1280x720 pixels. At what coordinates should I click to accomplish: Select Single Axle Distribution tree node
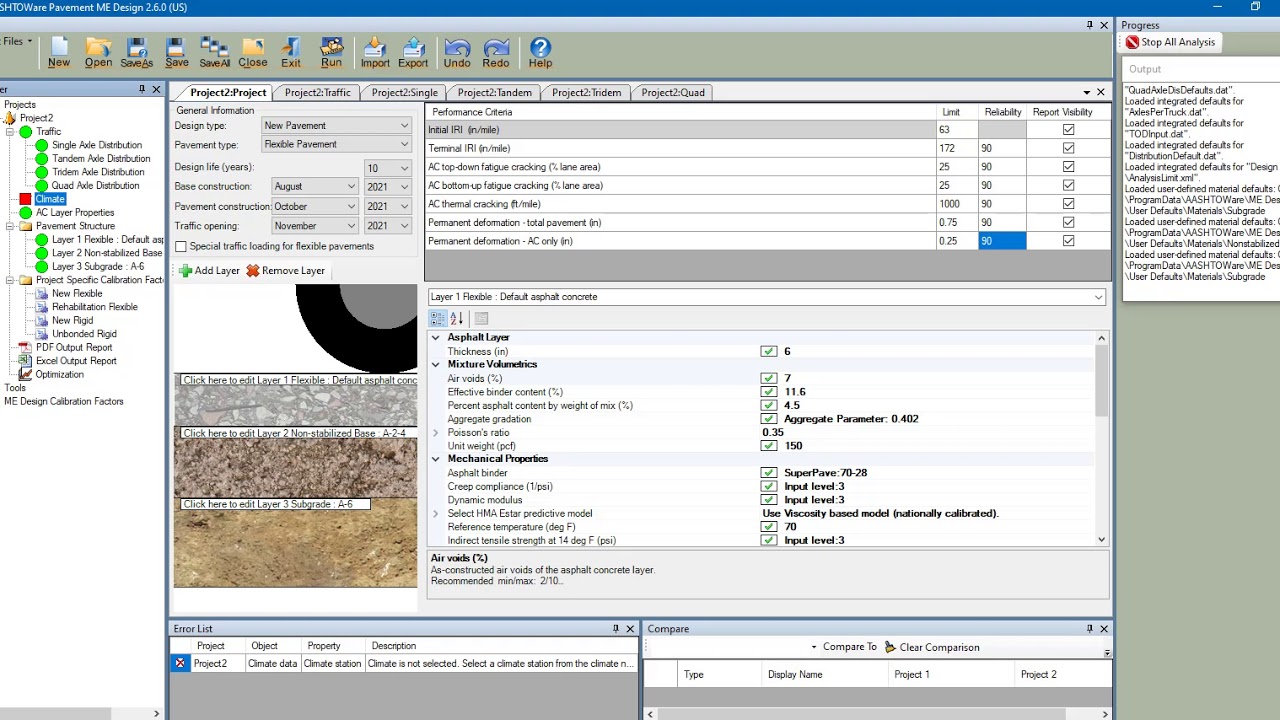[97, 145]
